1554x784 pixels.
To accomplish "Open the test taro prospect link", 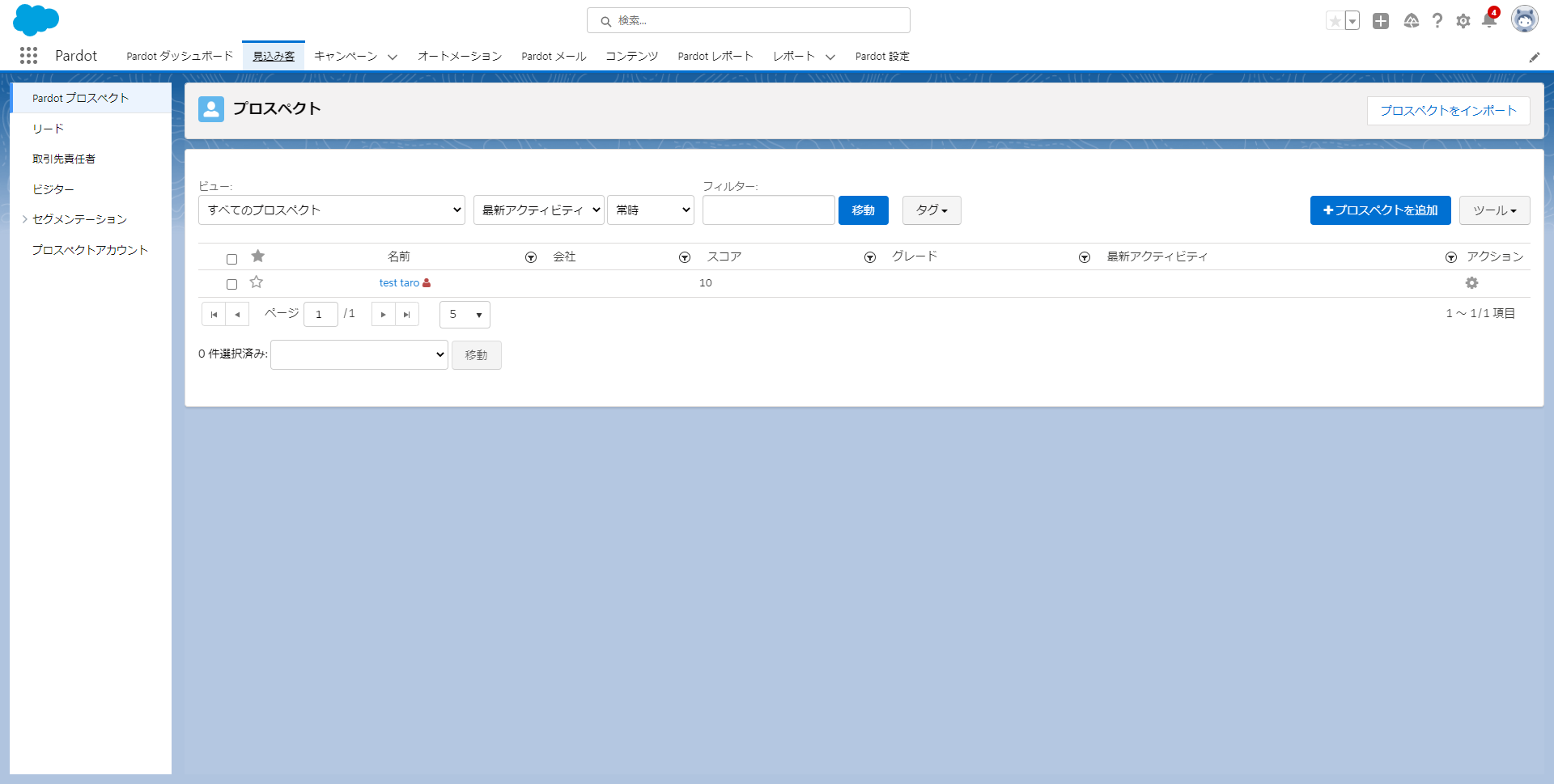I will click(x=399, y=282).
